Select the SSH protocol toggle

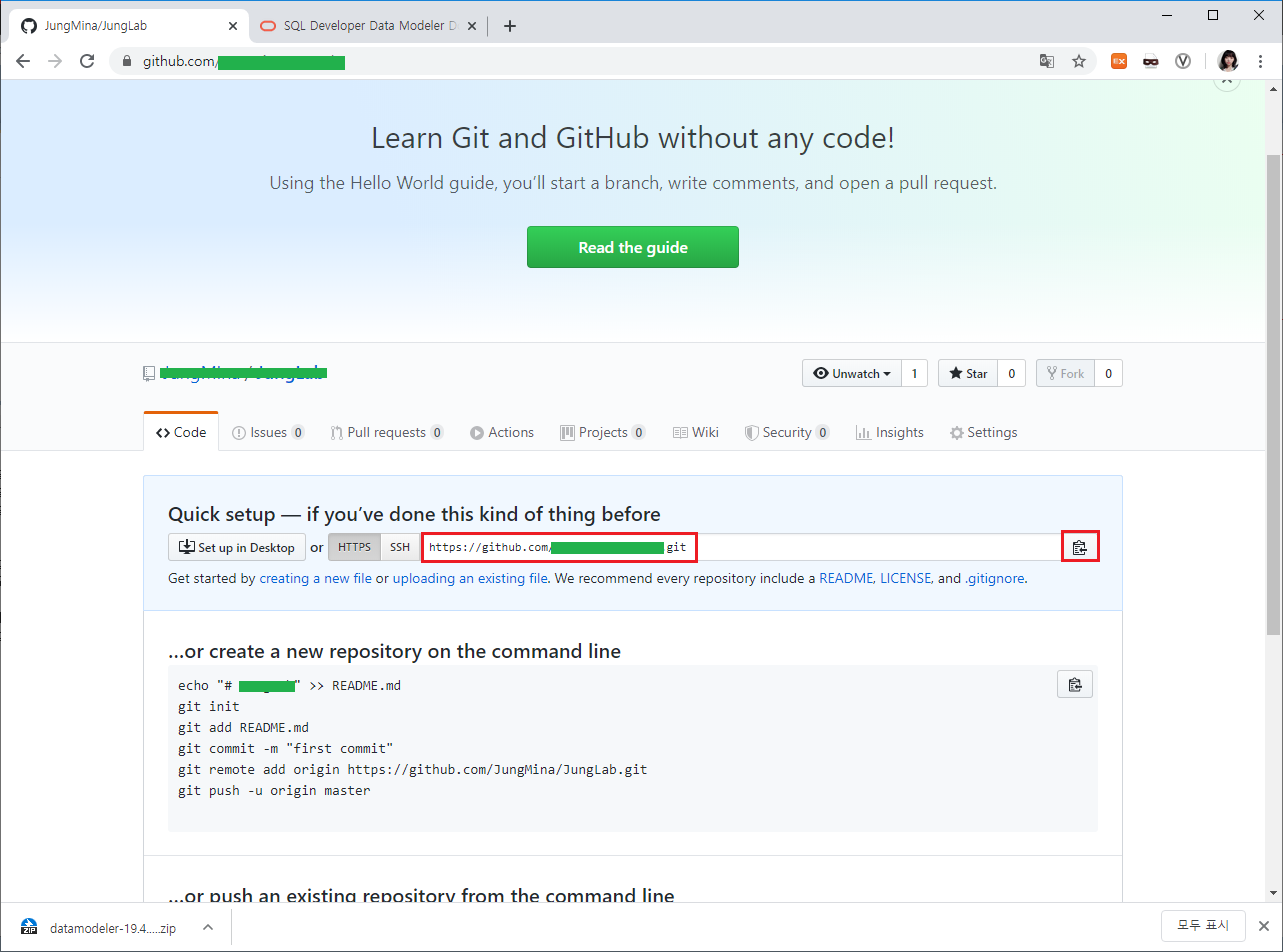click(400, 547)
